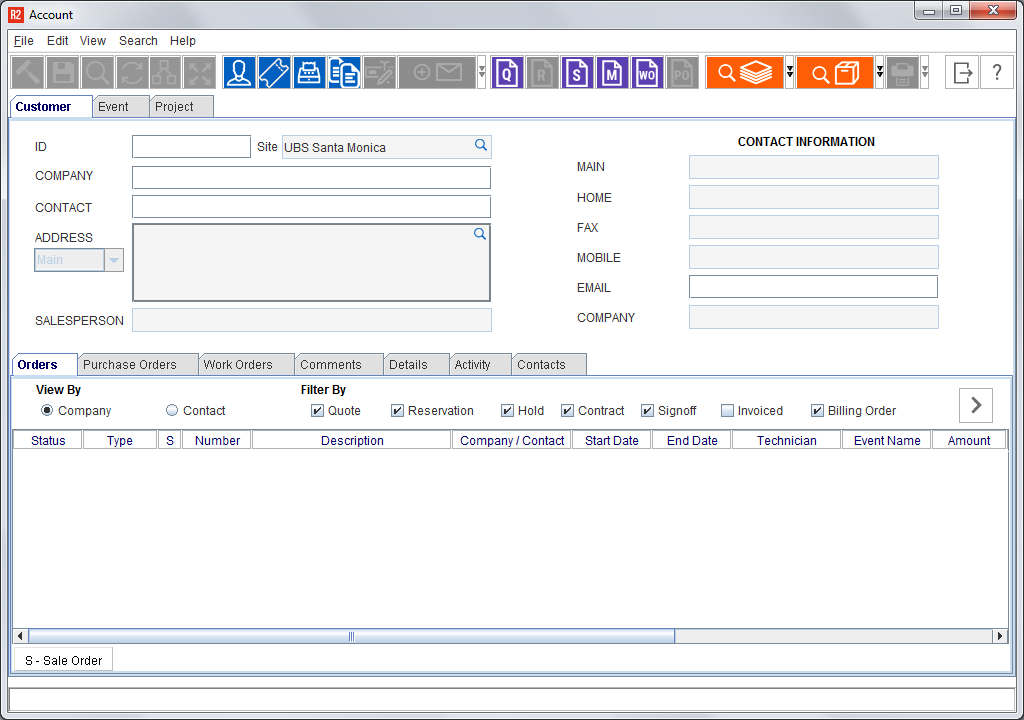The height and width of the screenshot is (720, 1024).
Task: Click the purple S sale order icon
Action: pos(576,73)
